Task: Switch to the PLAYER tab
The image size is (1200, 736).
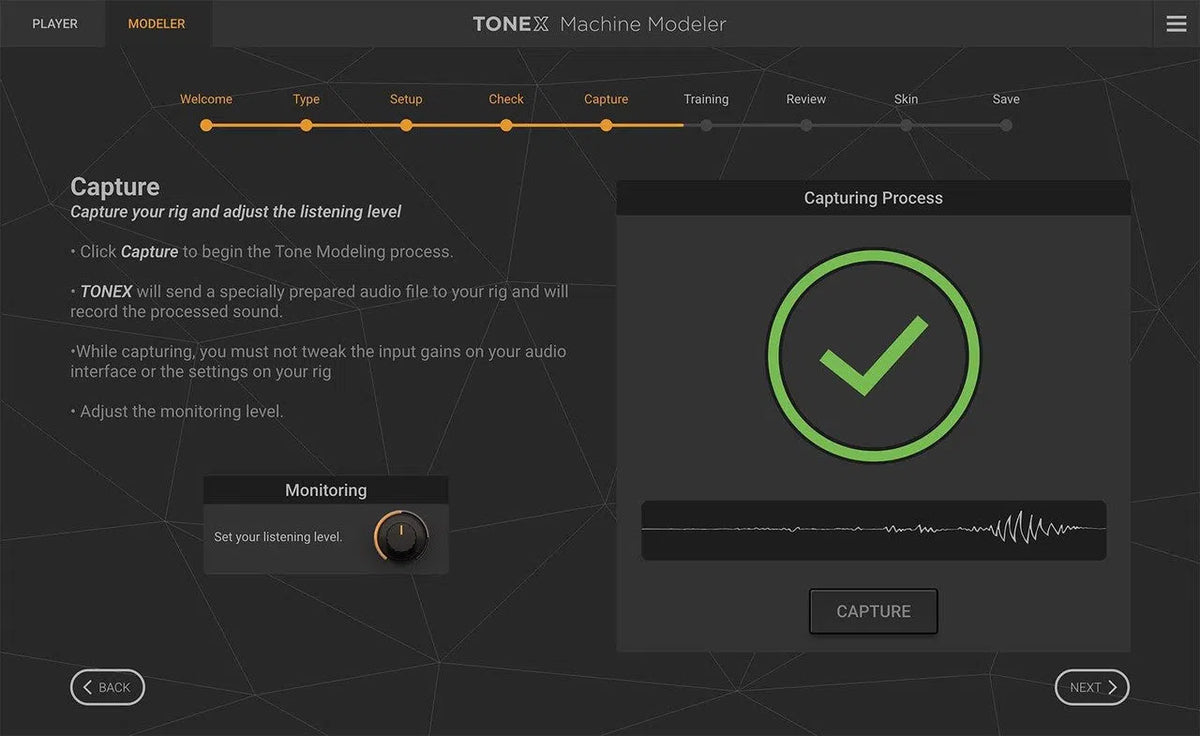Action: [54, 23]
